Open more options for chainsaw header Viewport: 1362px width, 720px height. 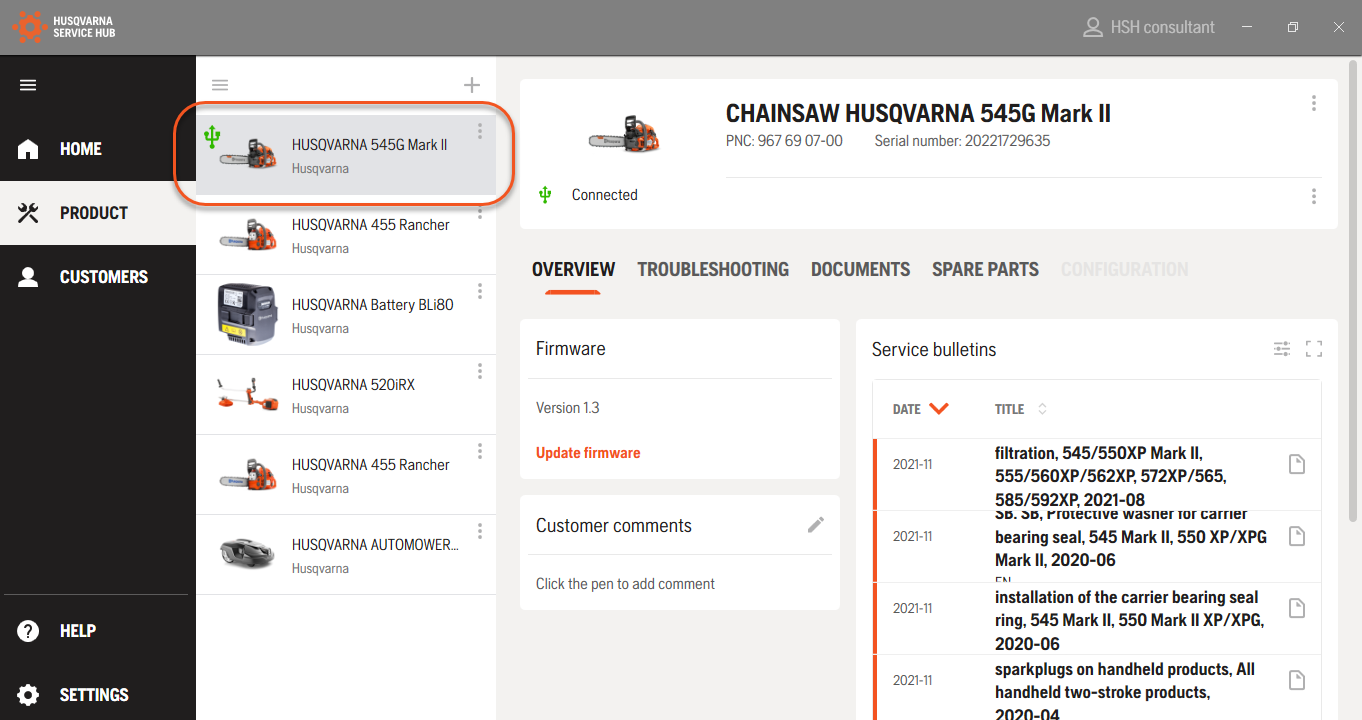click(1314, 103)
